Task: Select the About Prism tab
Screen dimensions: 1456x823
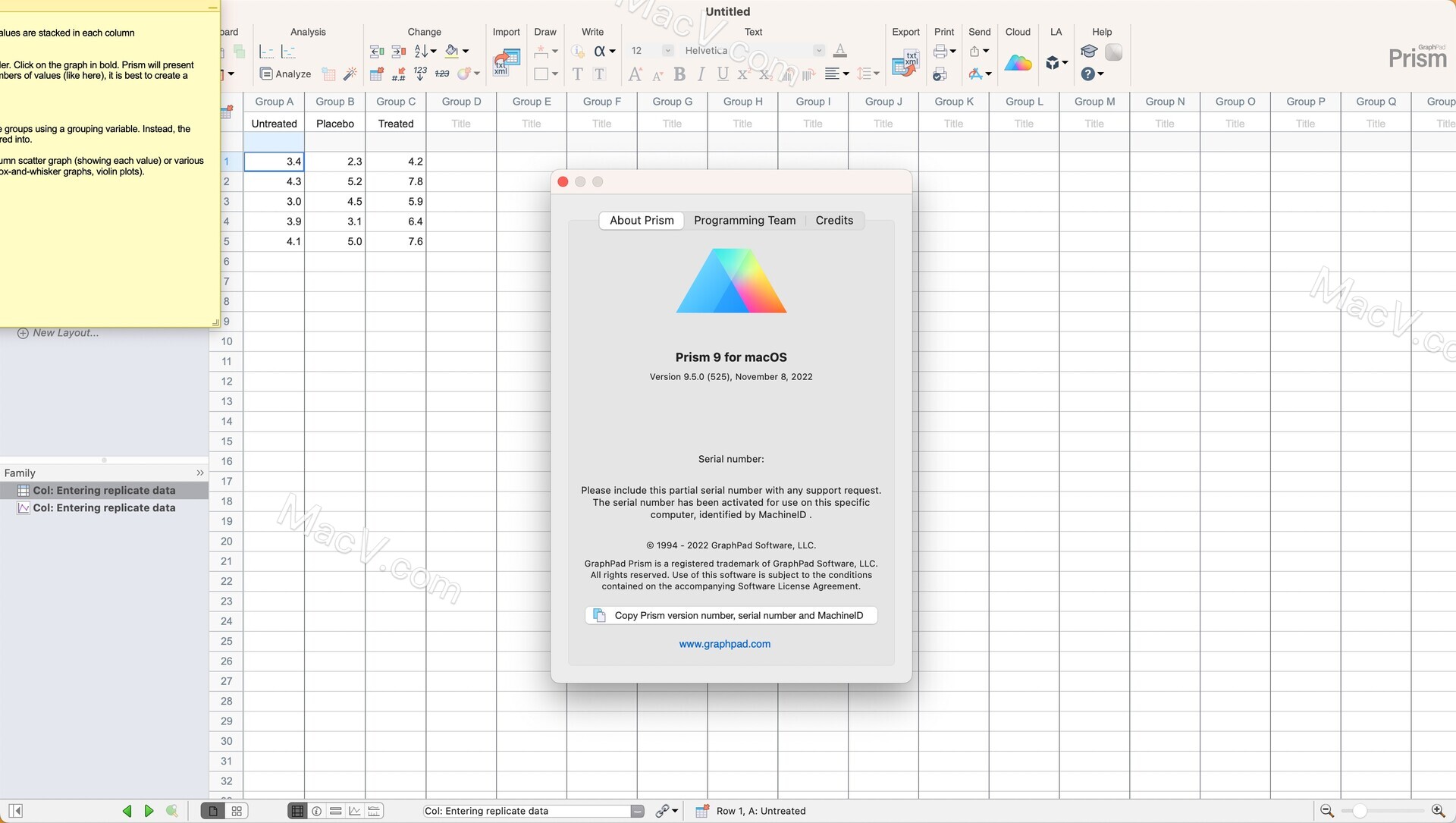Action: tap(642, 220)
